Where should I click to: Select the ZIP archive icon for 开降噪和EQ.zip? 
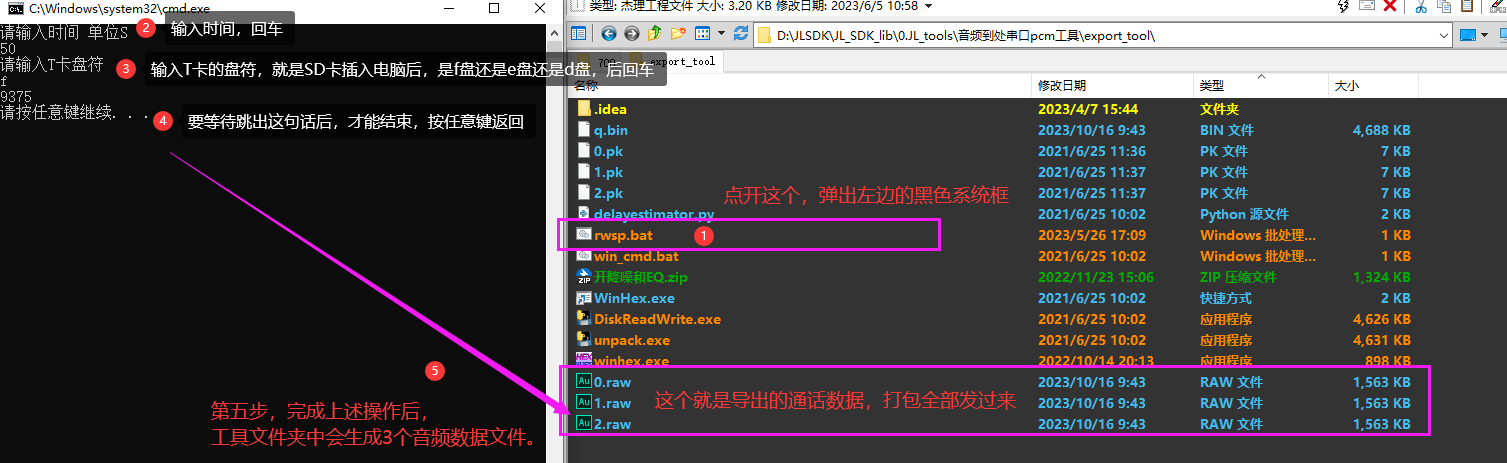coord(585,276)
